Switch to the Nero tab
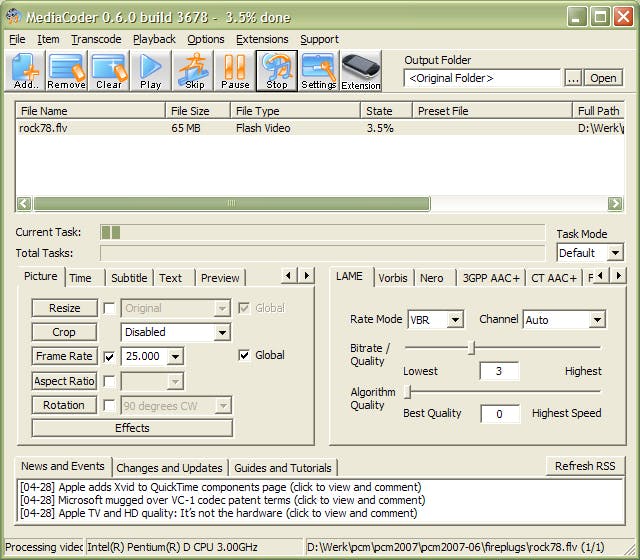Viewport: 640px width, 560px height. pyautogui.click(x=435, y=278)
